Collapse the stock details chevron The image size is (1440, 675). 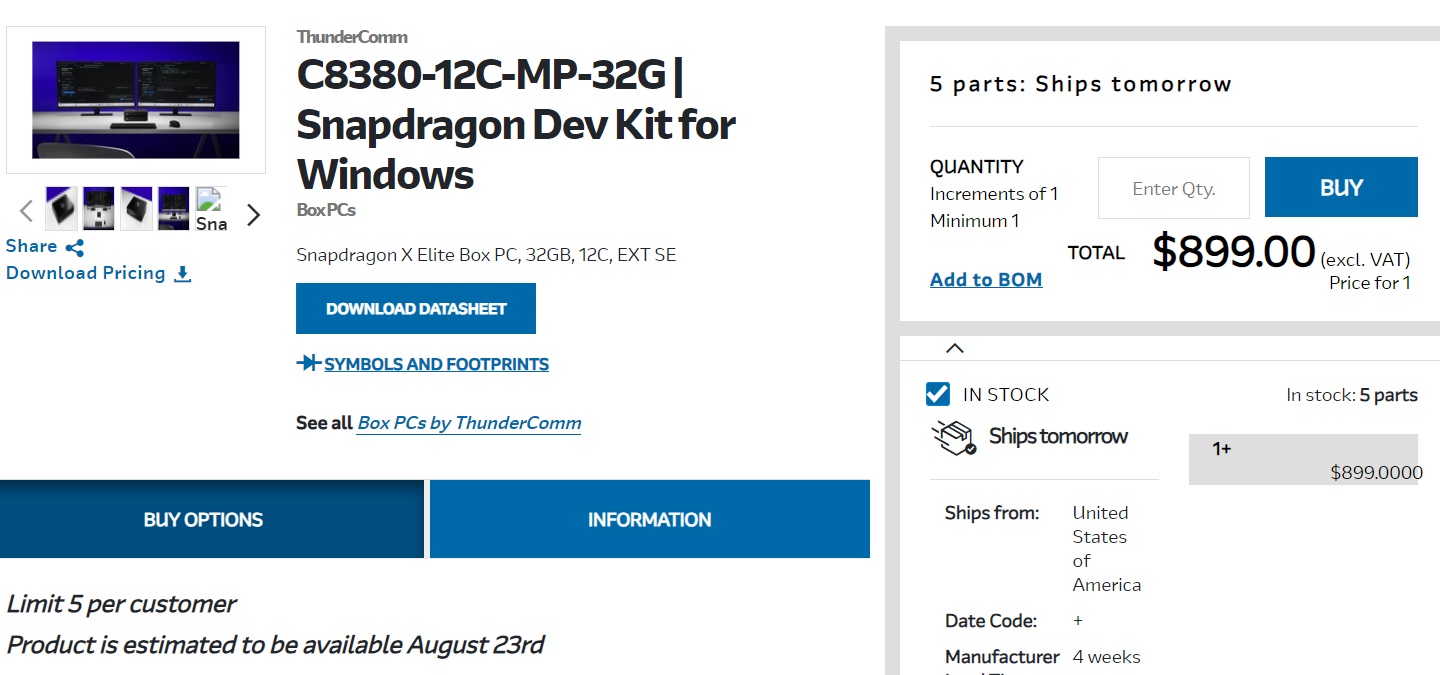(x=955, y=348)
